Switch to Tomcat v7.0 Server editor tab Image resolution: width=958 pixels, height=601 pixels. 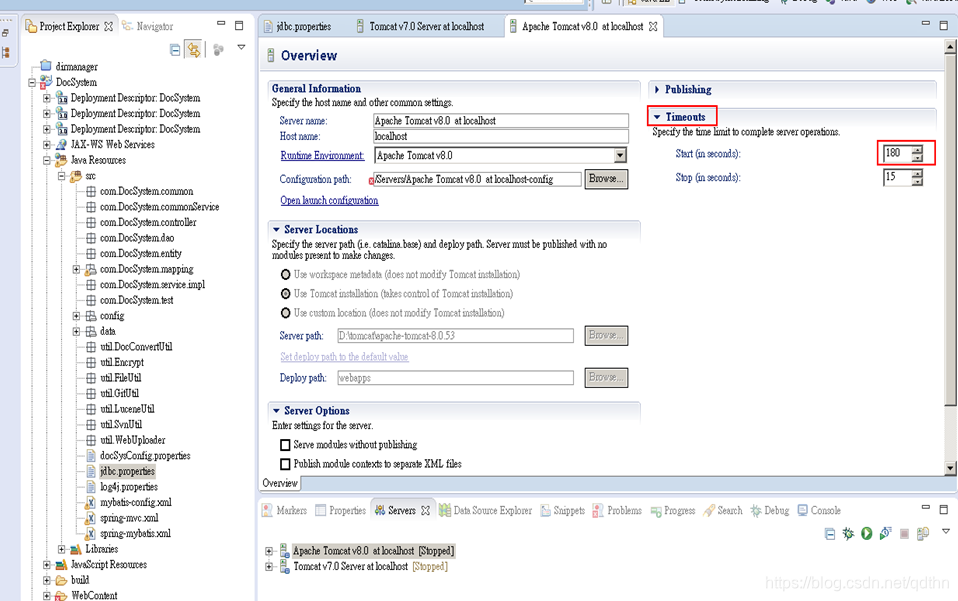pos(420,26)
